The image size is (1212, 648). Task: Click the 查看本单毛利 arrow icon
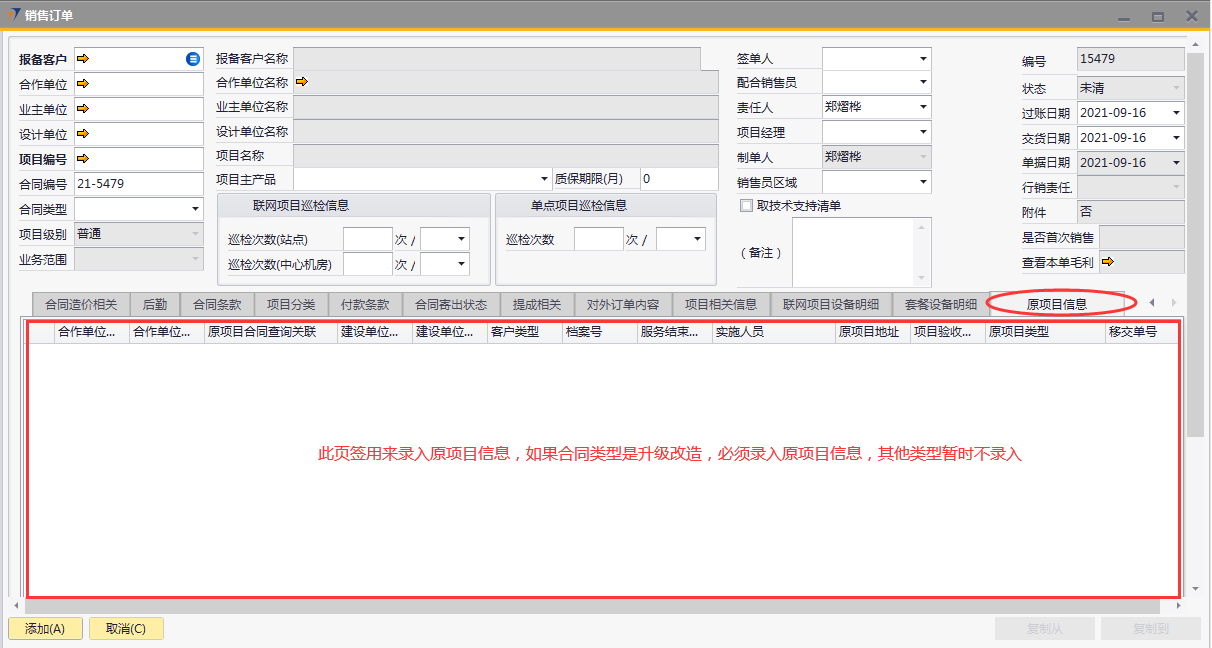click(1108, 262)
